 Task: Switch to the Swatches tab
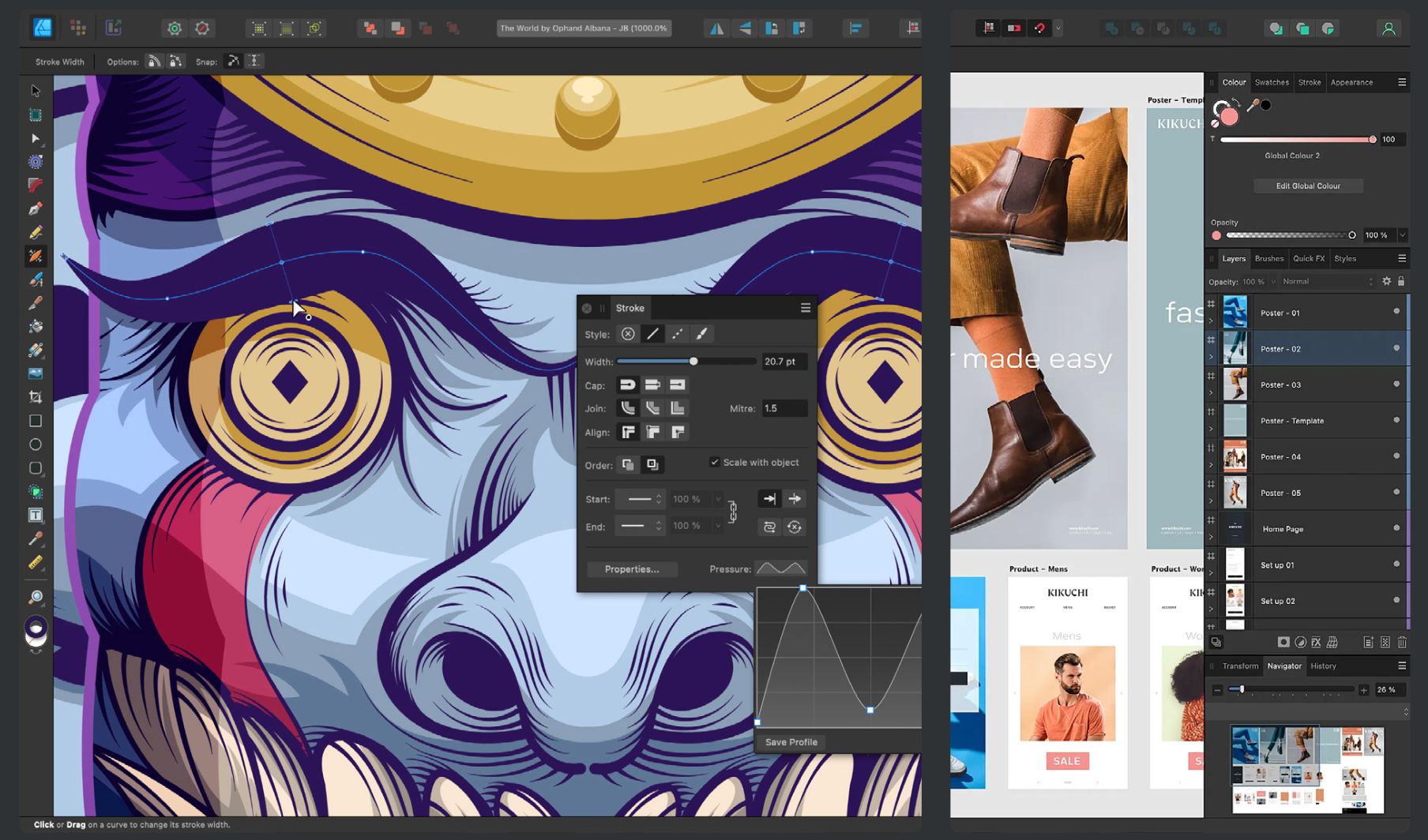tap(1271, 82)
